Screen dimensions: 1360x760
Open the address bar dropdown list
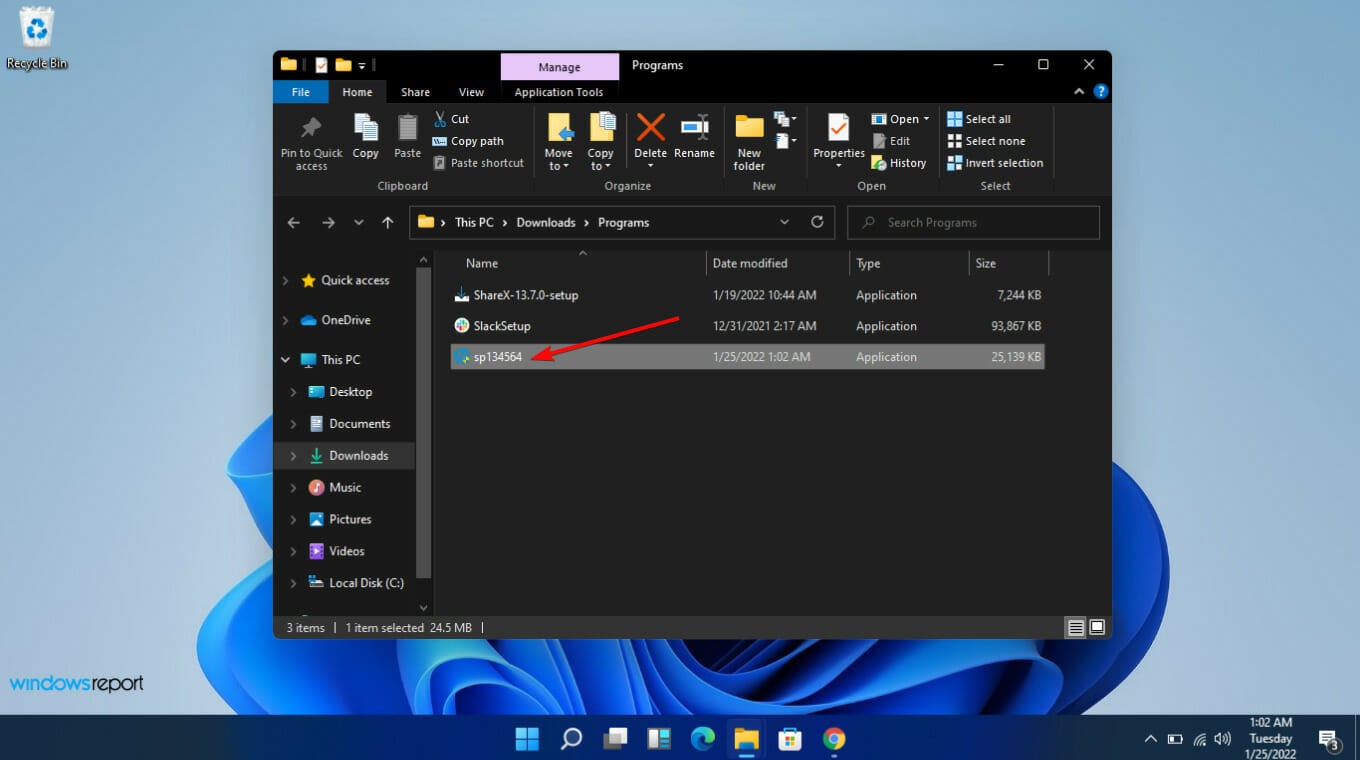[x=784, y=222]
